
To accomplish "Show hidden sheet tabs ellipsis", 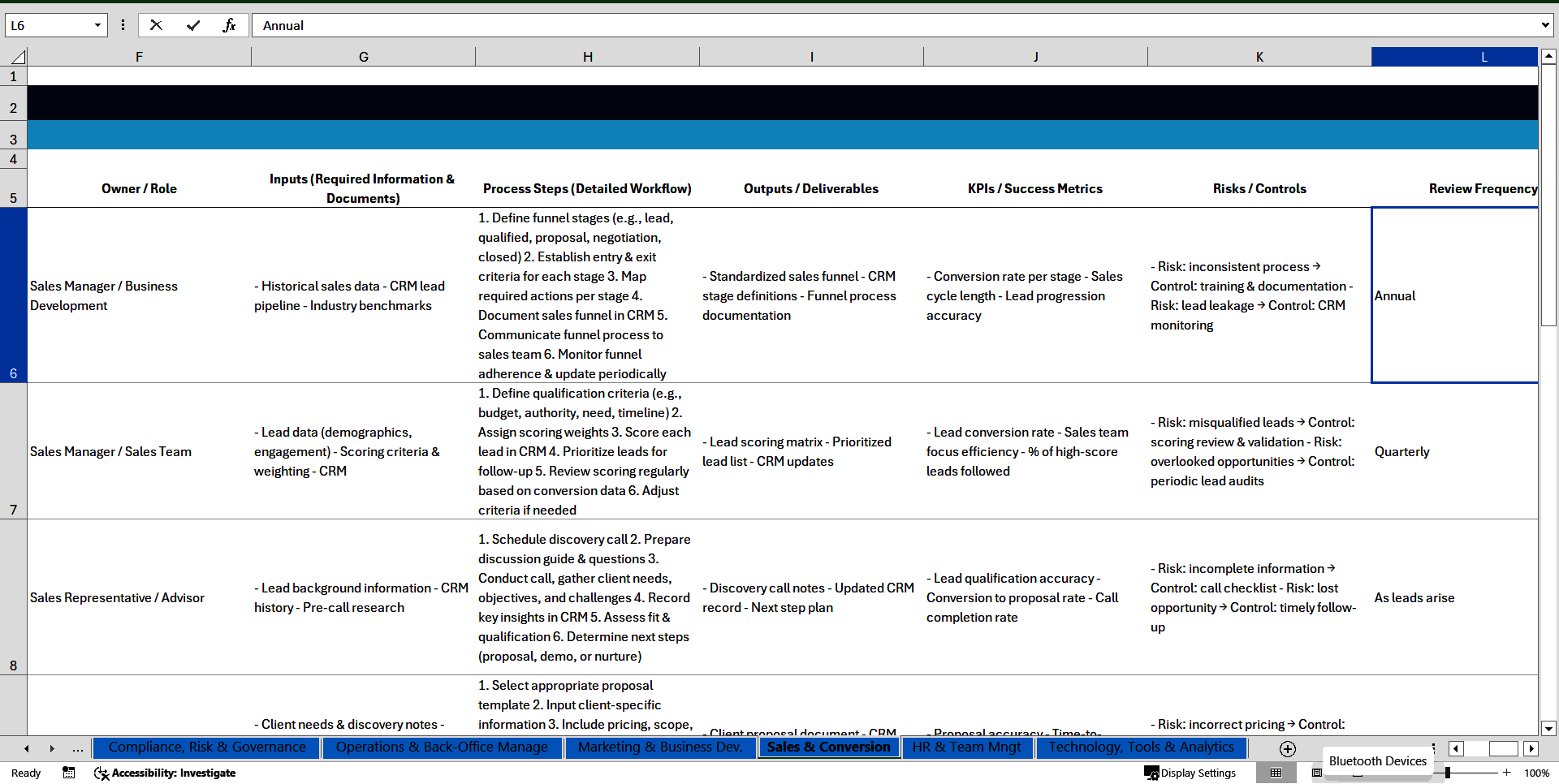I will tap(77, 748).
